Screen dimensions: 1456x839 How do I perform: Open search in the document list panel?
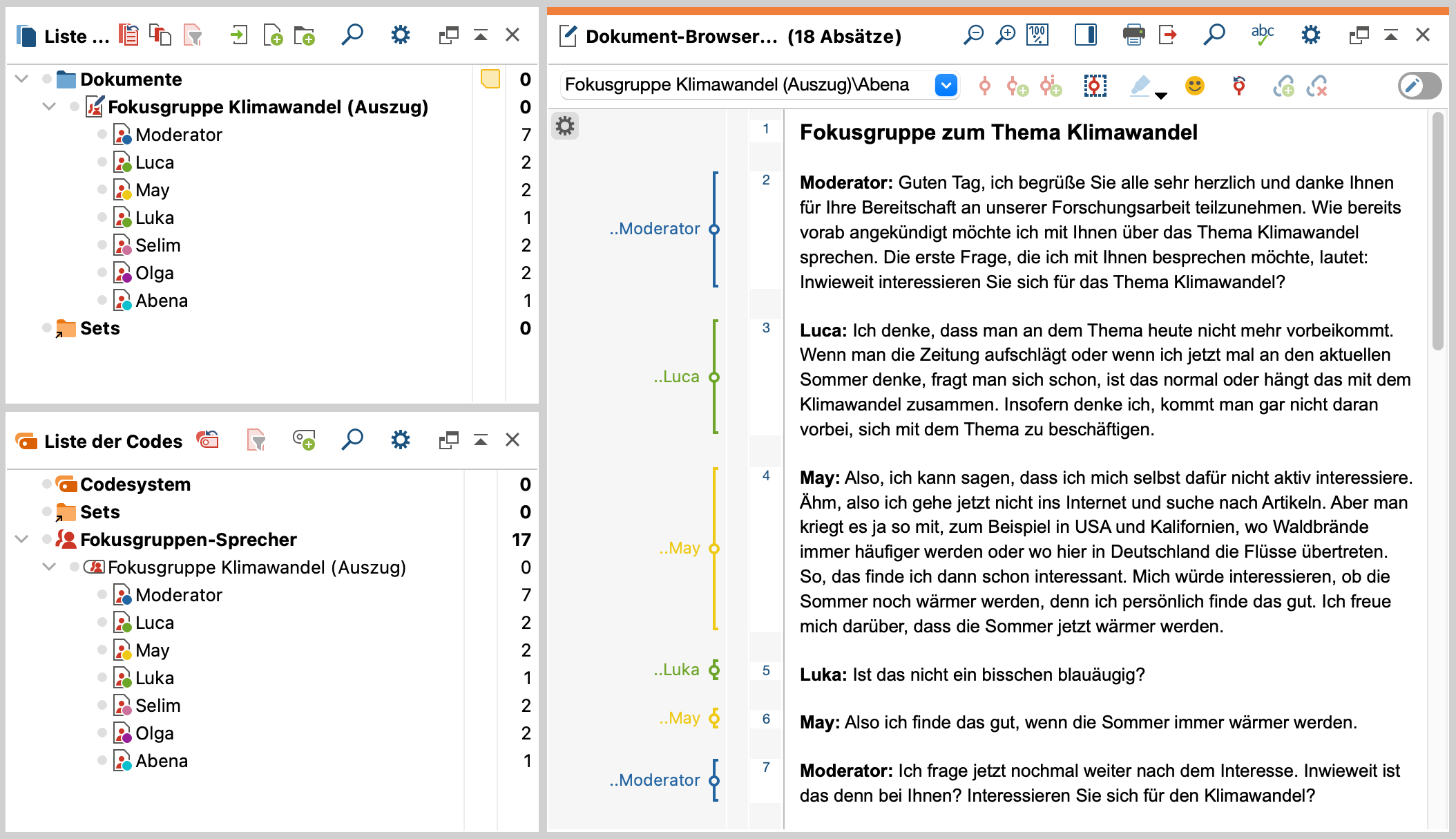tap(352, 35)
